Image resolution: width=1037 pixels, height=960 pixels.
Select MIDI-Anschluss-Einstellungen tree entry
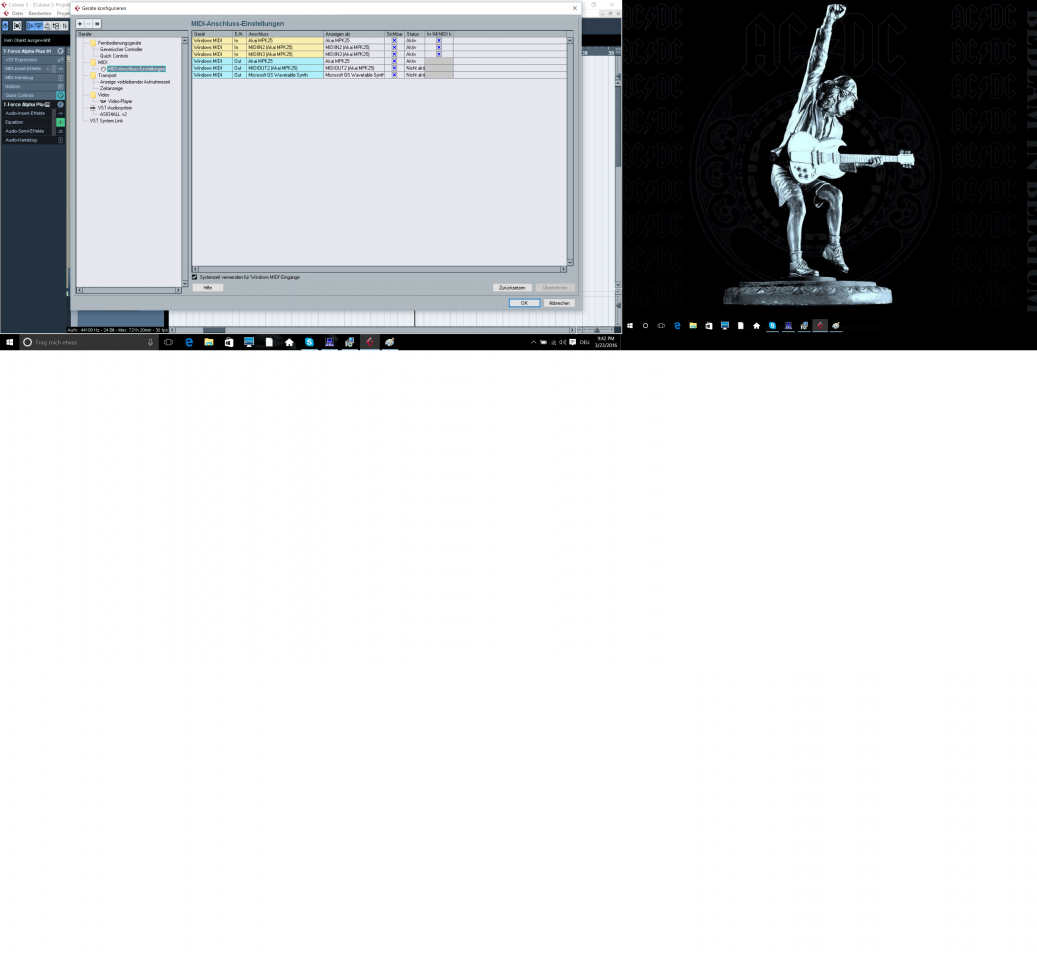pos(136,69)
